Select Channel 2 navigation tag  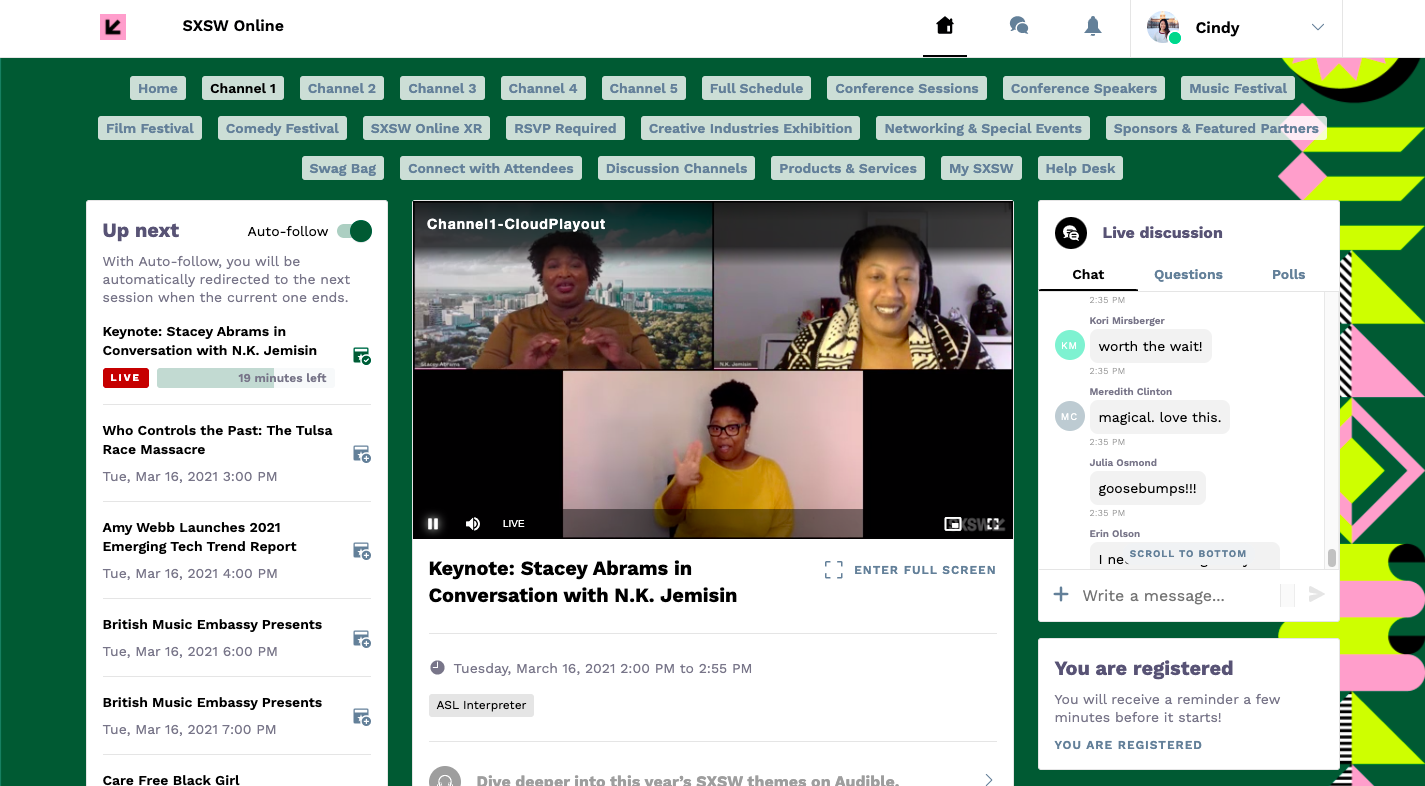coord(342,88)
